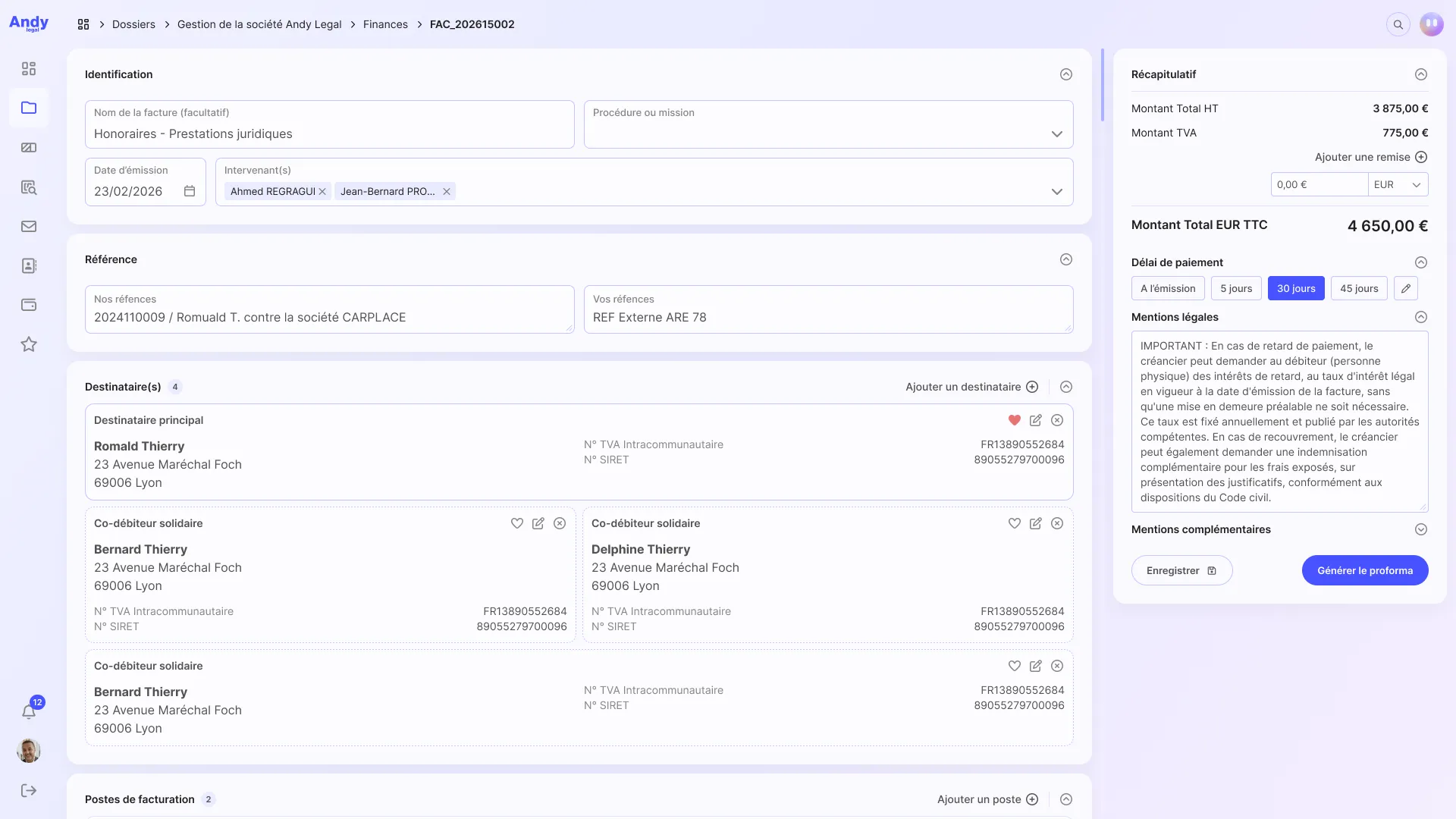The image size is (1456, 819).
Task: Open notifications bell with badge 12
Action: point(29,711)
